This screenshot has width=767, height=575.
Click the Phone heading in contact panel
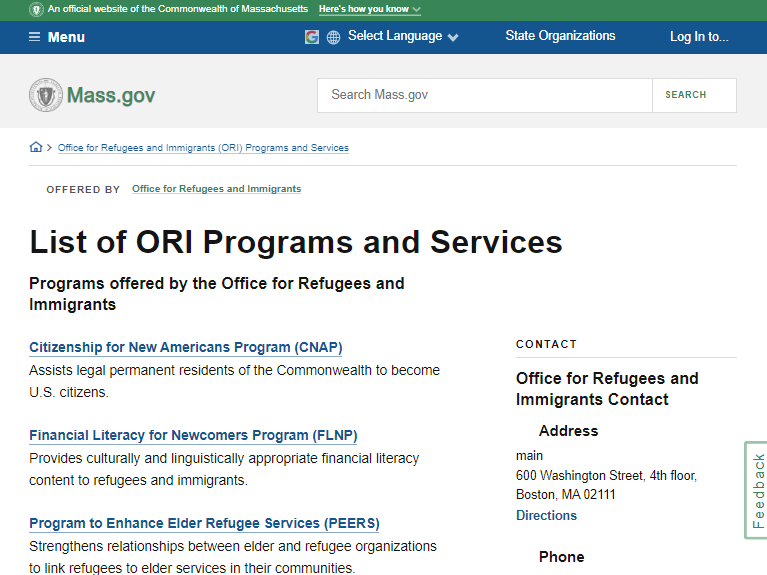562,557
